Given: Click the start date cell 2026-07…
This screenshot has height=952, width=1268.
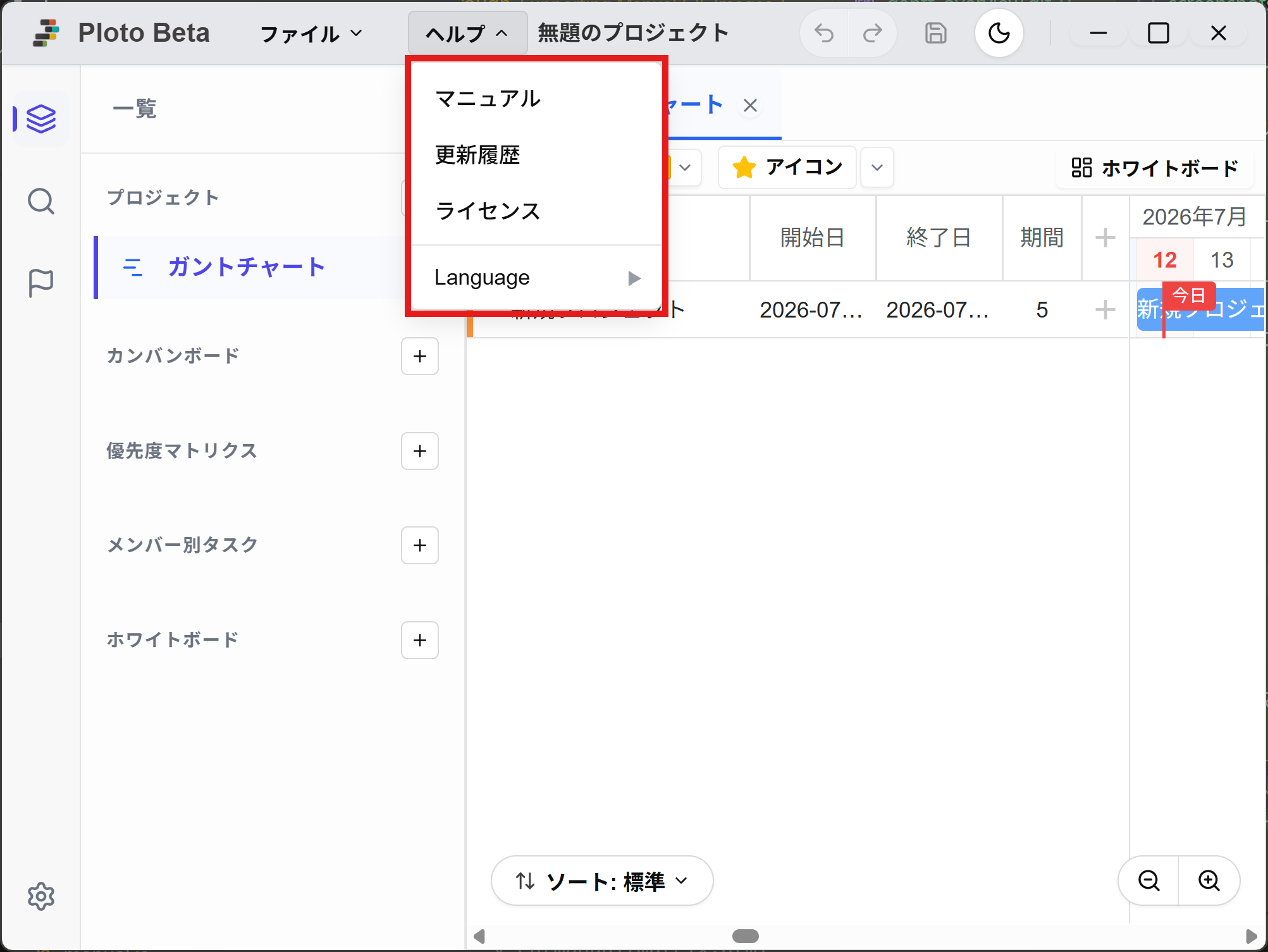Looking at the screenshot, I should pos(811,310).
